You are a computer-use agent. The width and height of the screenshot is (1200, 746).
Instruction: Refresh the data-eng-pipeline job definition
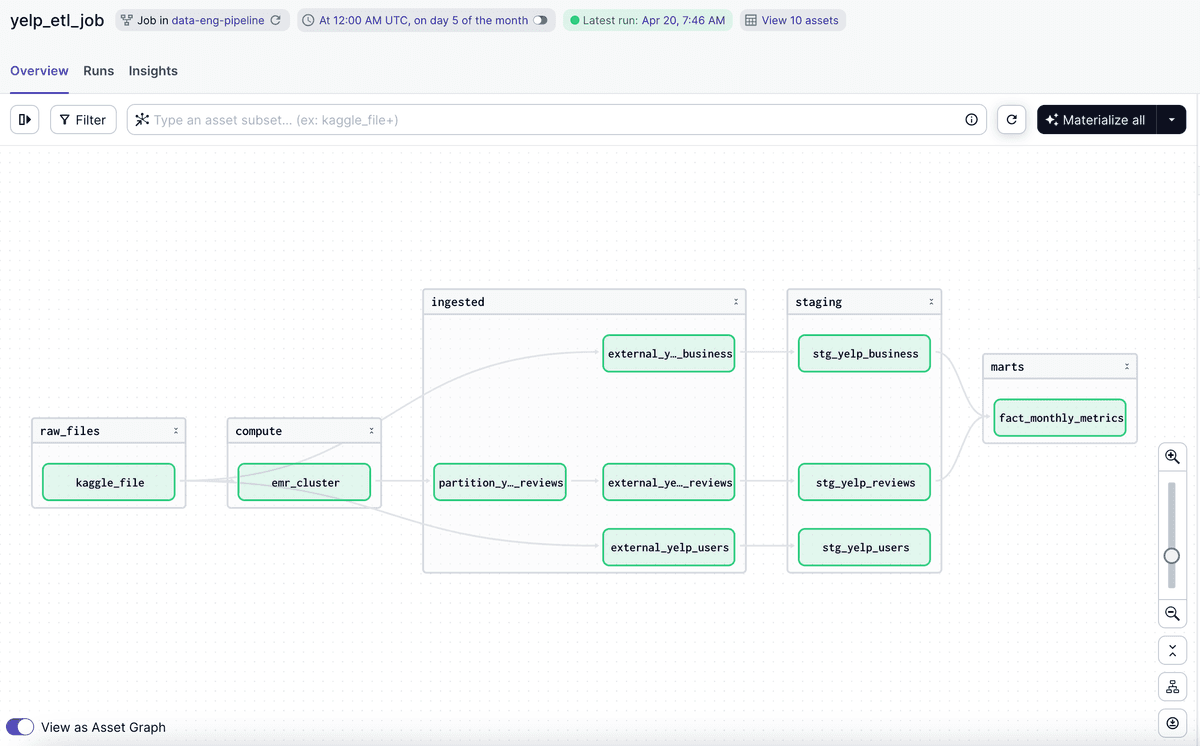(277, 19)
